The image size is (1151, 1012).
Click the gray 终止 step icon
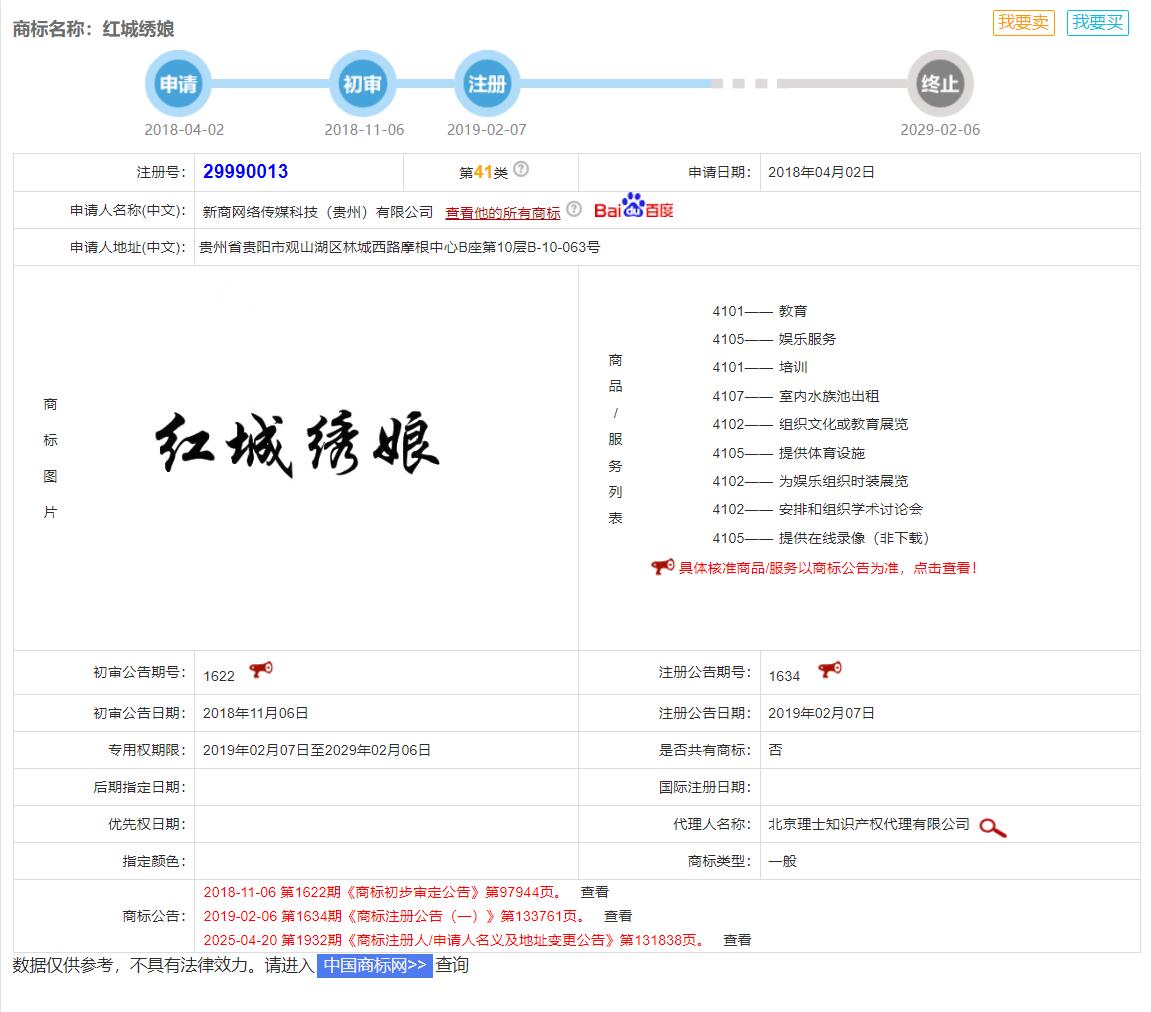tap(940, 84)
